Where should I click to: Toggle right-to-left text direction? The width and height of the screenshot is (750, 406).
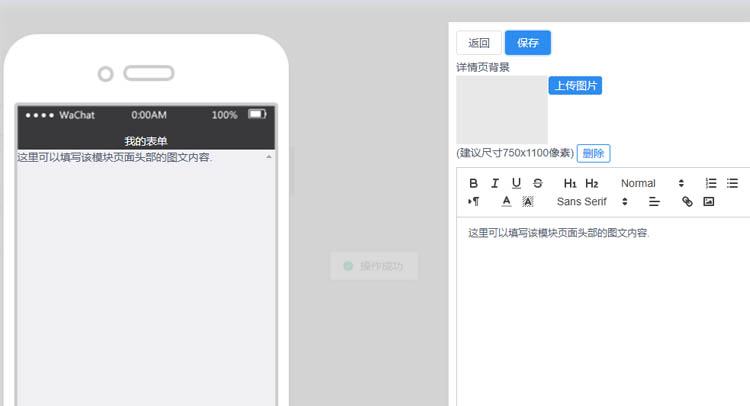pos(474,201)
